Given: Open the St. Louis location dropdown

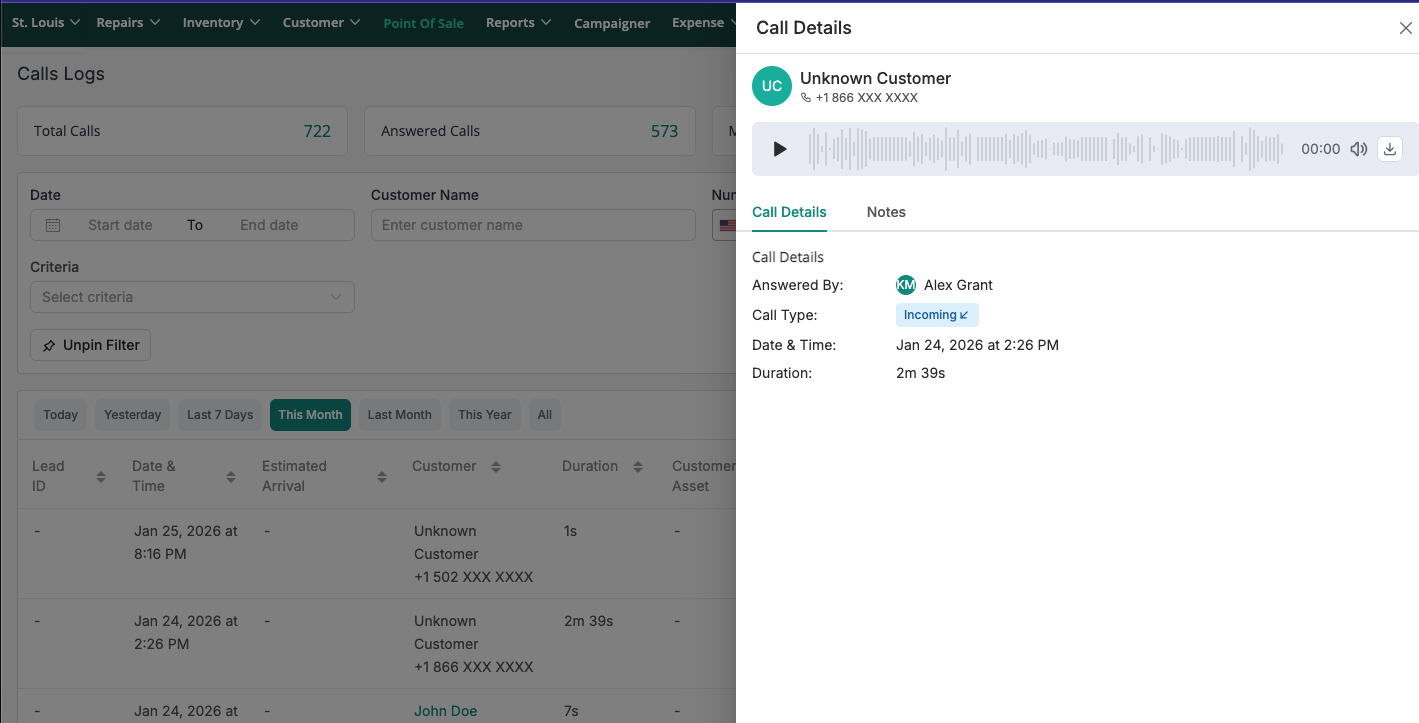Looking at the screenshot, I should [x=46, y=23].
